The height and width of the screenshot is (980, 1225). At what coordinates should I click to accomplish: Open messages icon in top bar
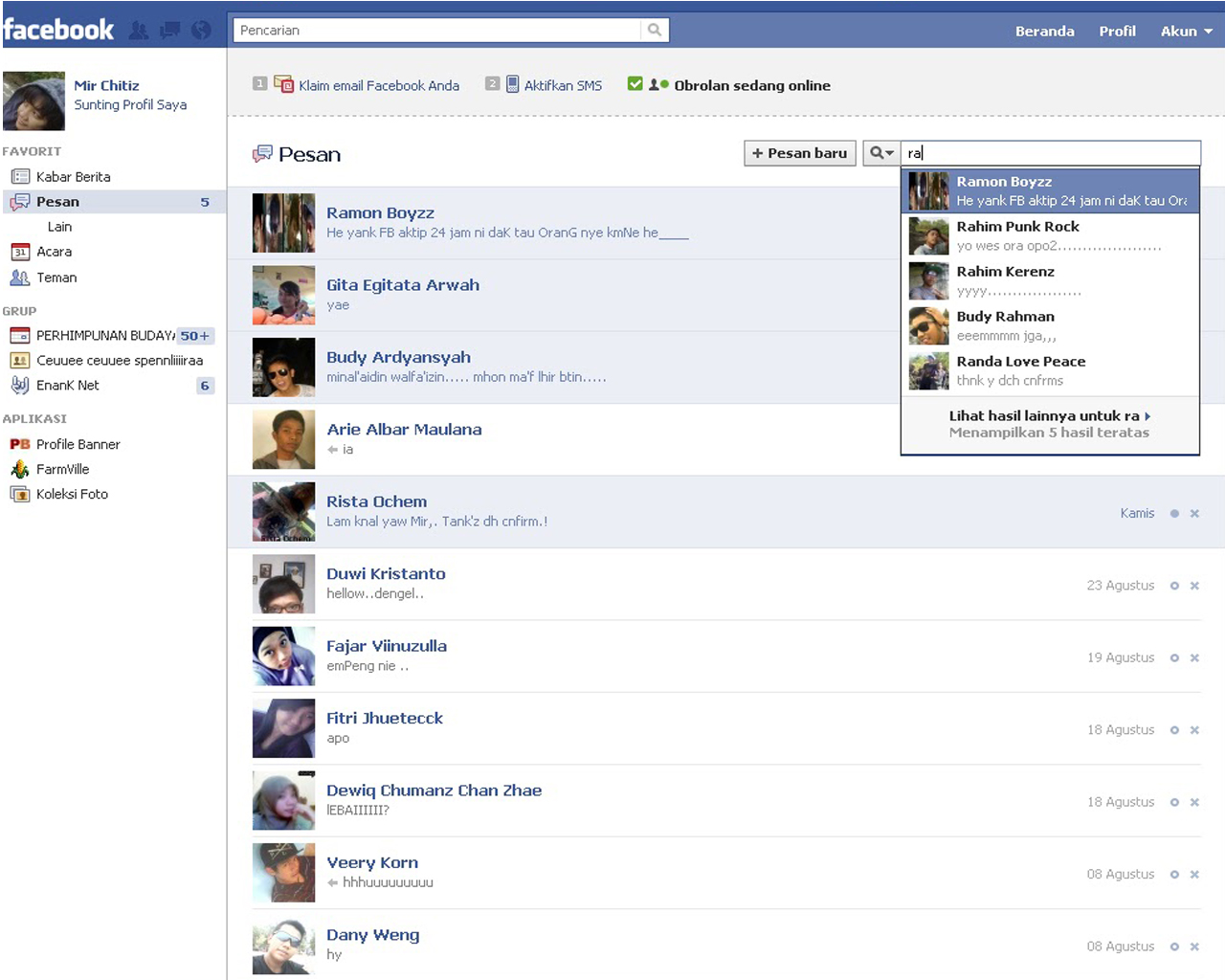point(170,31)
